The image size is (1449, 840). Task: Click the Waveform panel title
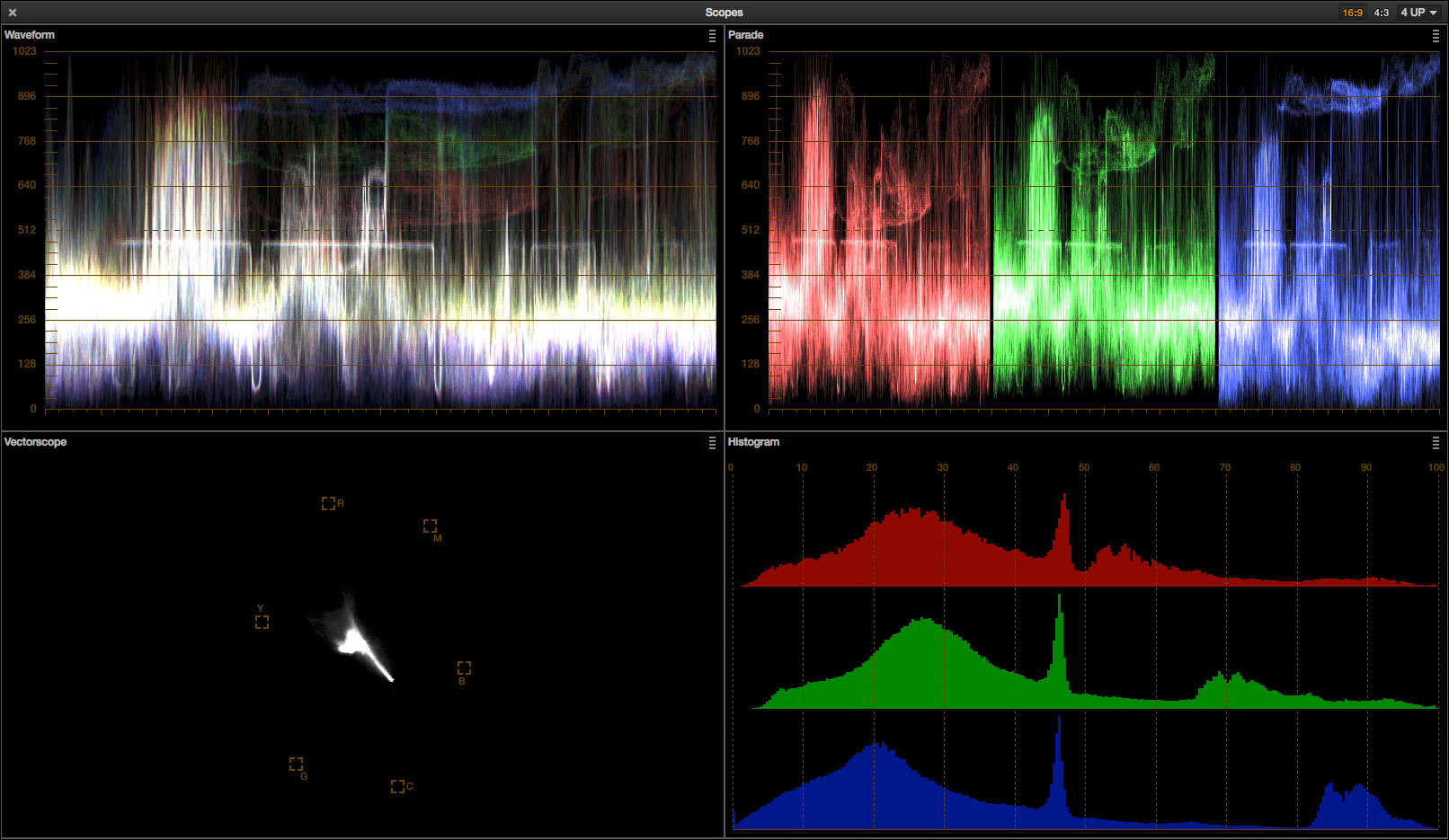30,35
